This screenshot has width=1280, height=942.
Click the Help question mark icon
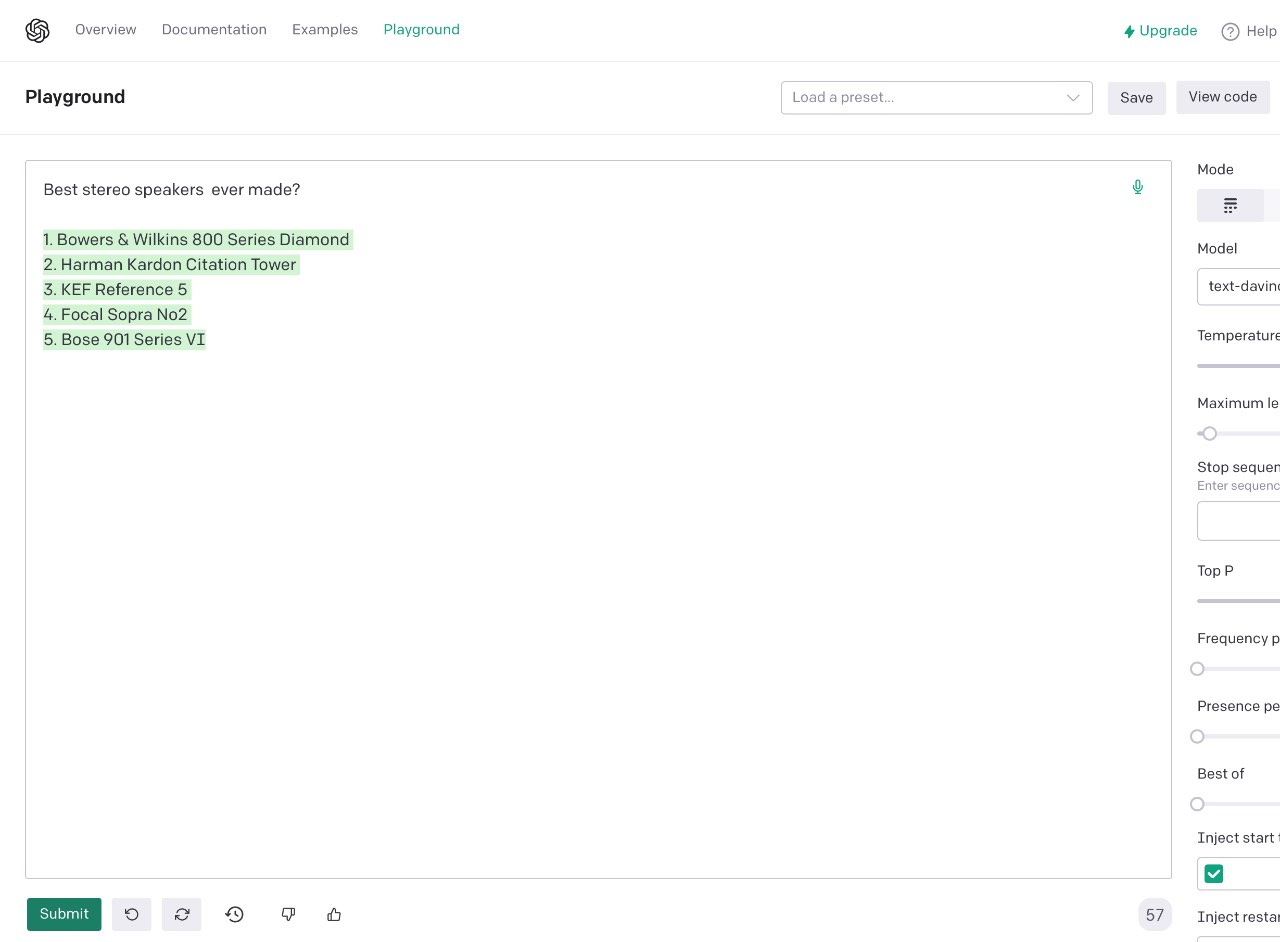[x=1230, y=32]
